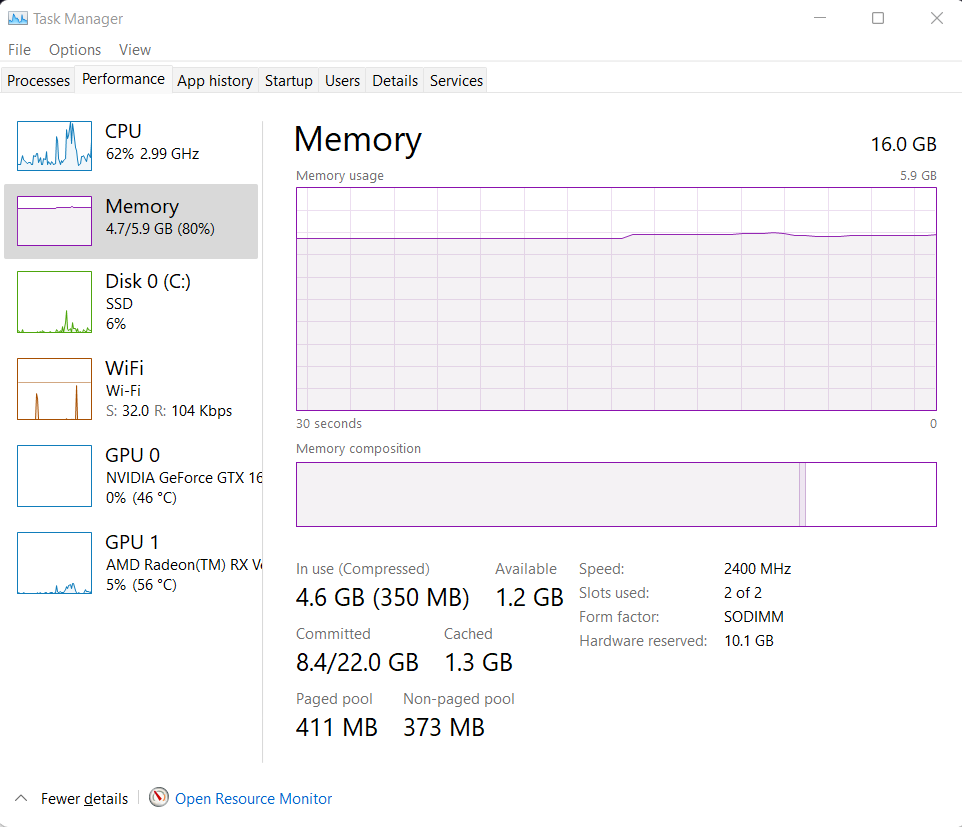
Task: Switch to the Services tab
Action: click(455, 80)
